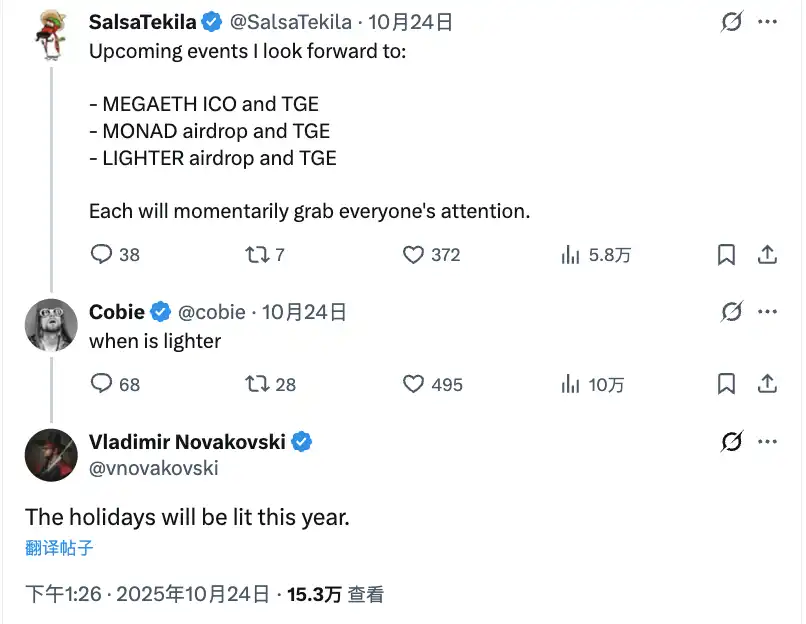
Task: Reply to Cobie's 'when is lighter' tweet
Action: coord(102,384)
